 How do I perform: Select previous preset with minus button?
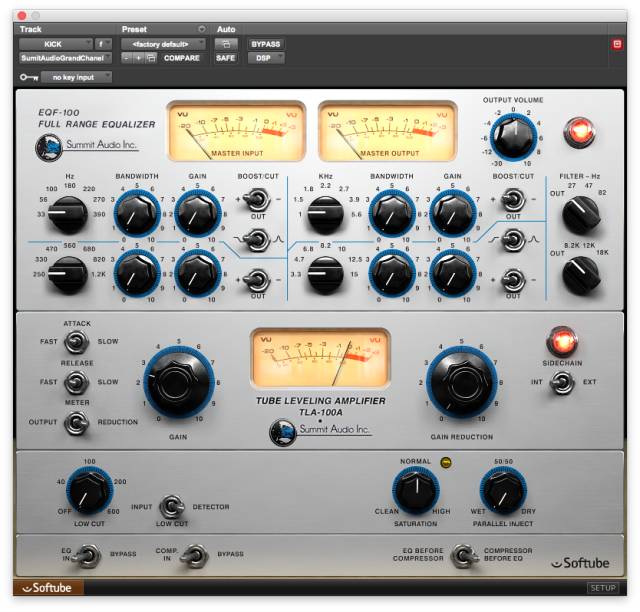tap(127, 58)
